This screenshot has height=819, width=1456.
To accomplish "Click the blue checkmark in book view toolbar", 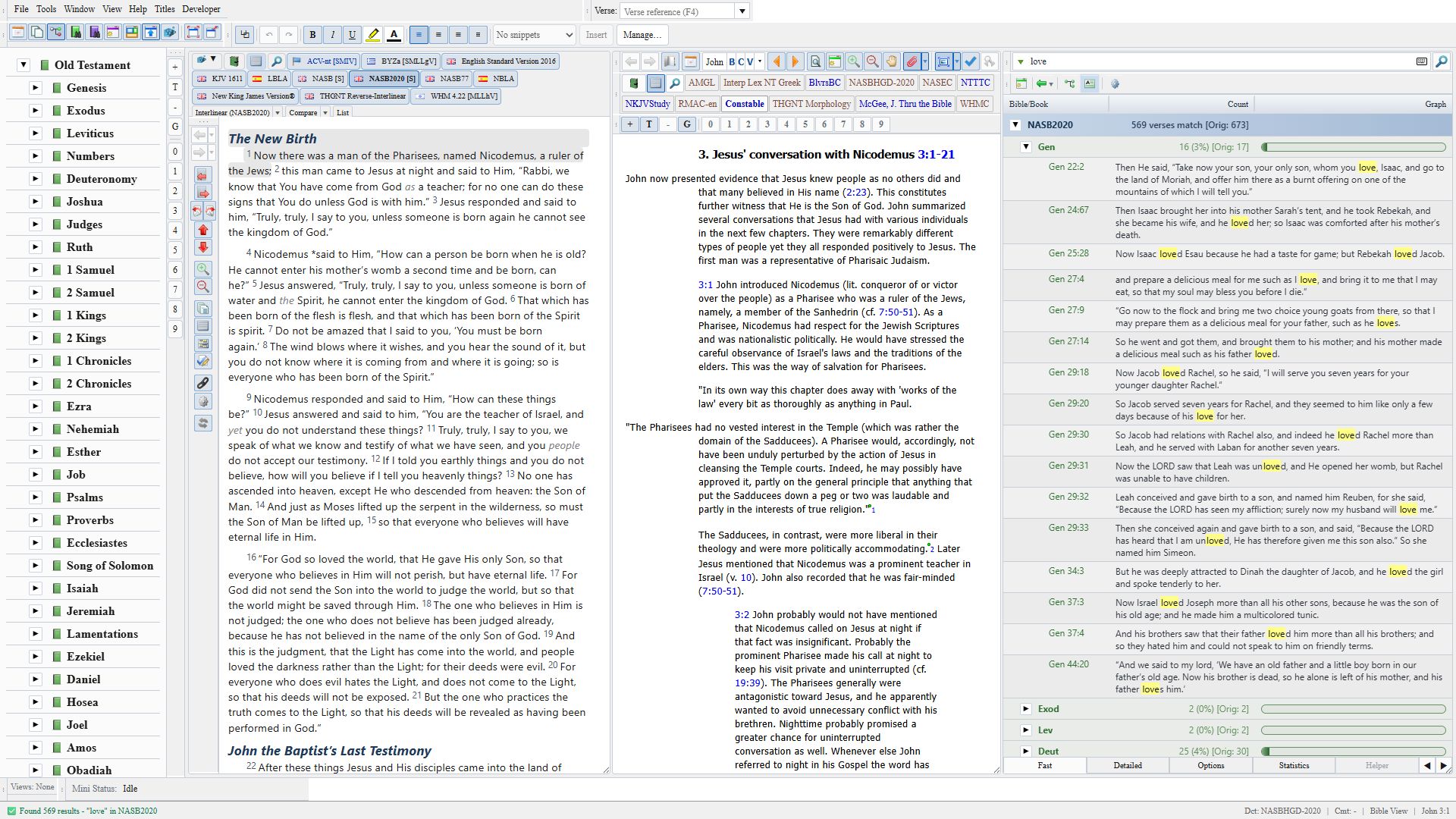I will coord(971,61).
